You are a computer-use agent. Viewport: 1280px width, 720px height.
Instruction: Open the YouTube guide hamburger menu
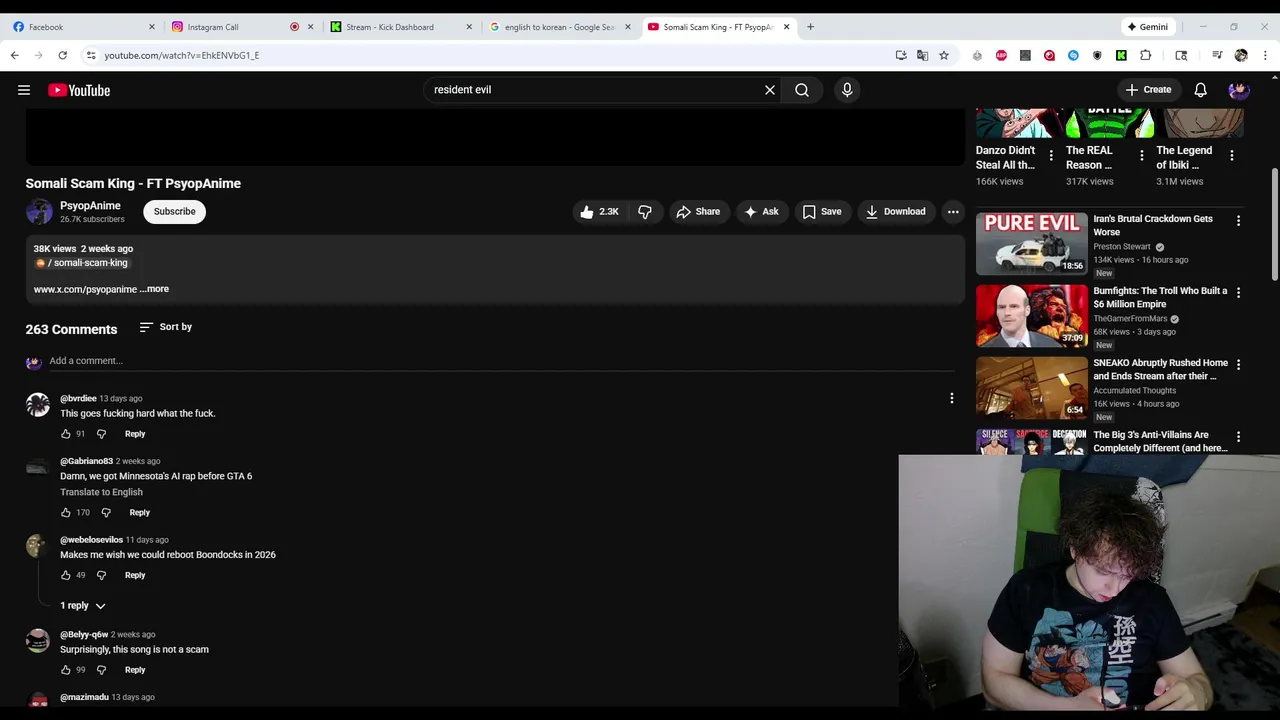coord(24,90)
